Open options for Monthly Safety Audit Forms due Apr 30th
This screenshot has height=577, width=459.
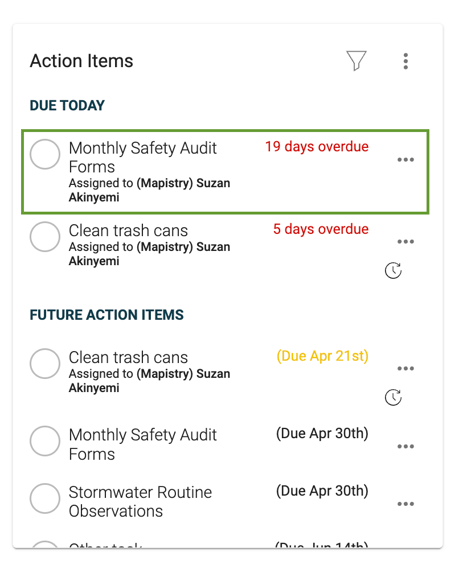[405, 446]
